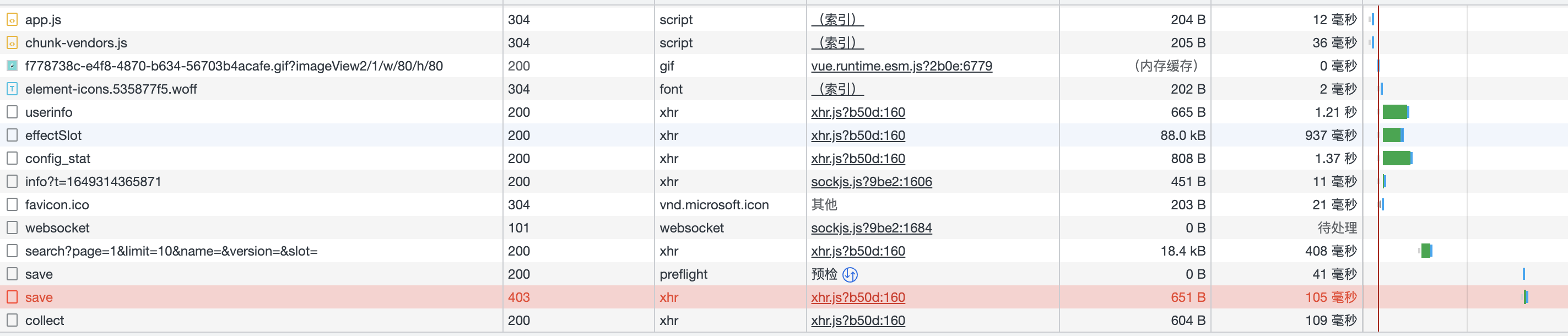The width and height of the screenshot is (1568, 336).
Task: Open the red xhr.js initiator link on 403 row
Action: [x=858, y=297]
